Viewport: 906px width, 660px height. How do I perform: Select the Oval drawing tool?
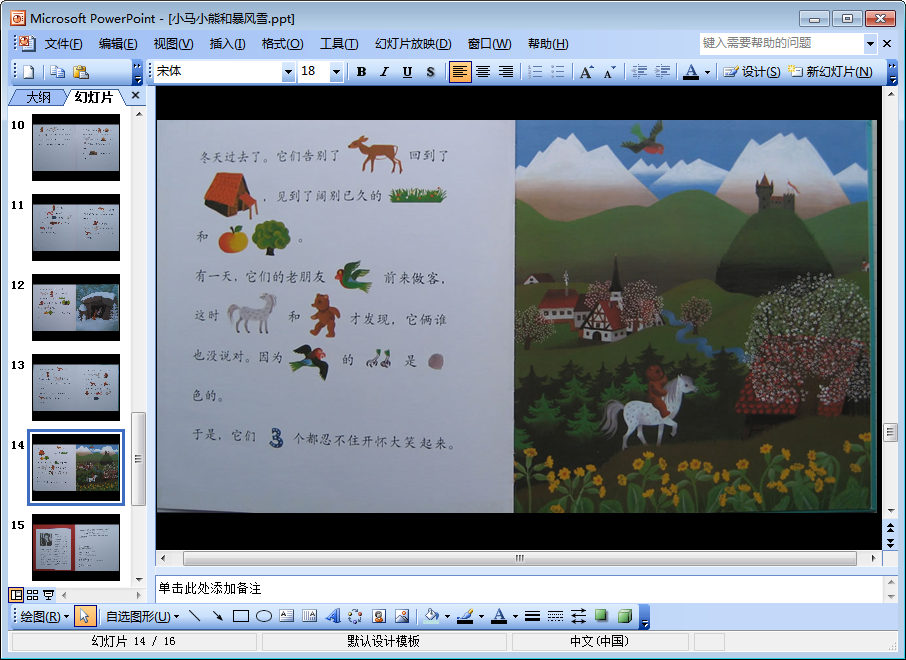tap(264, 617)
